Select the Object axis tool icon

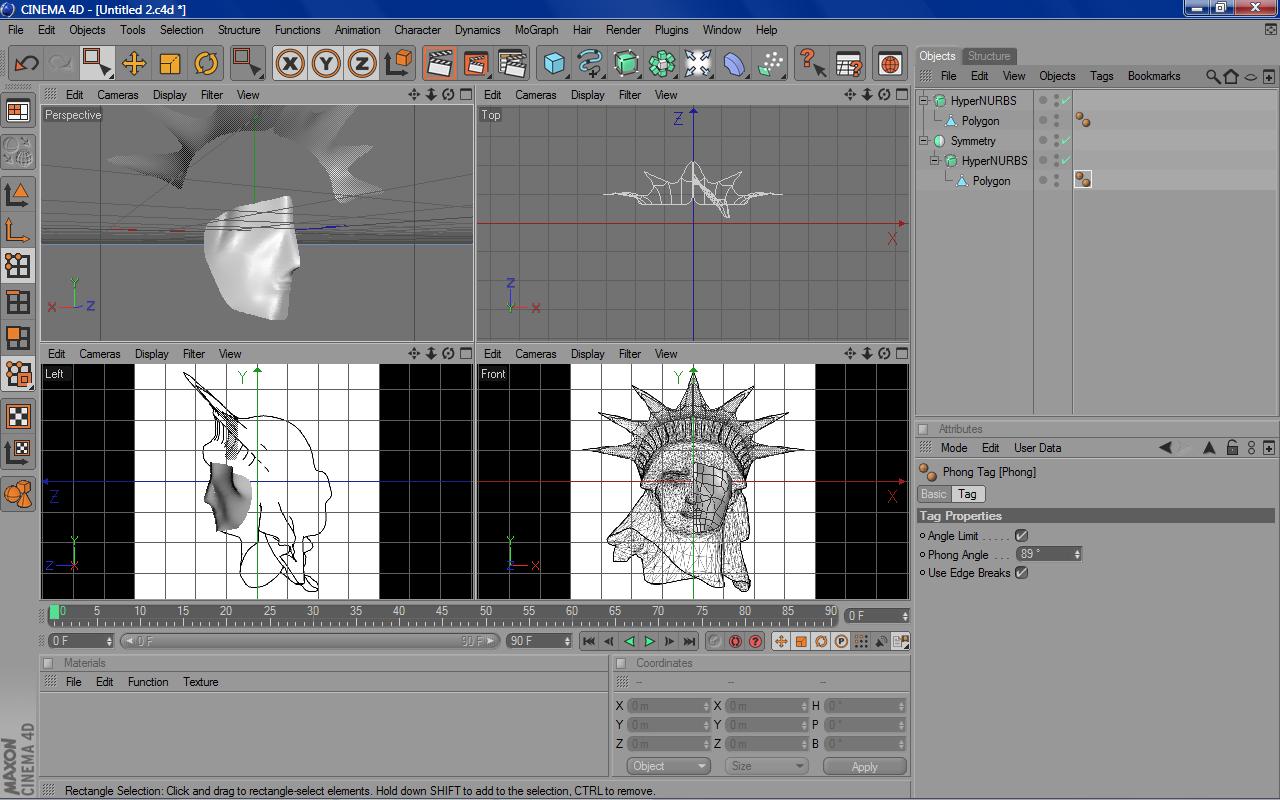pos(18,229)
